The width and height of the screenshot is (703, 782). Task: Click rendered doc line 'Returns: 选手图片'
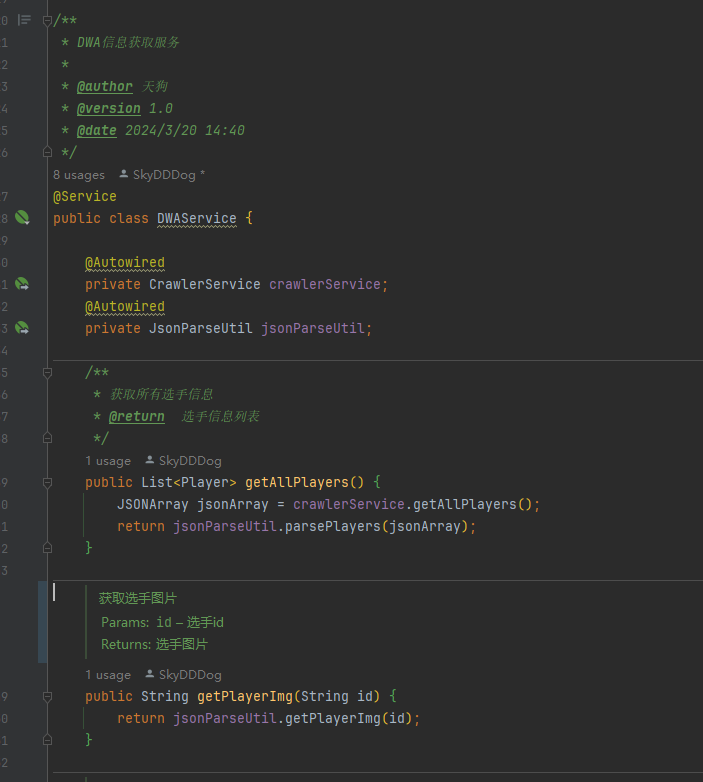point(155,644)
